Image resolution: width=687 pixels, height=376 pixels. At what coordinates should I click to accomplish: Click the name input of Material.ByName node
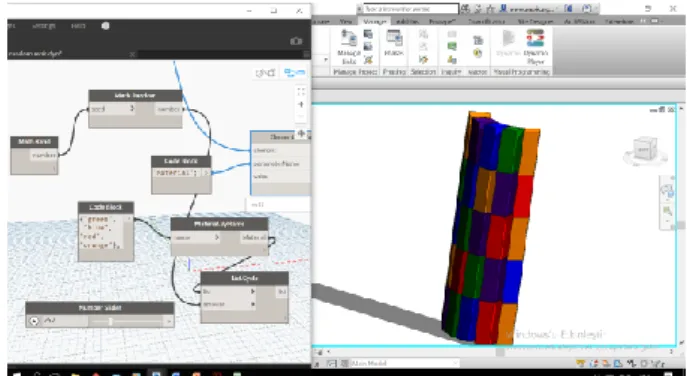(195, 238)
